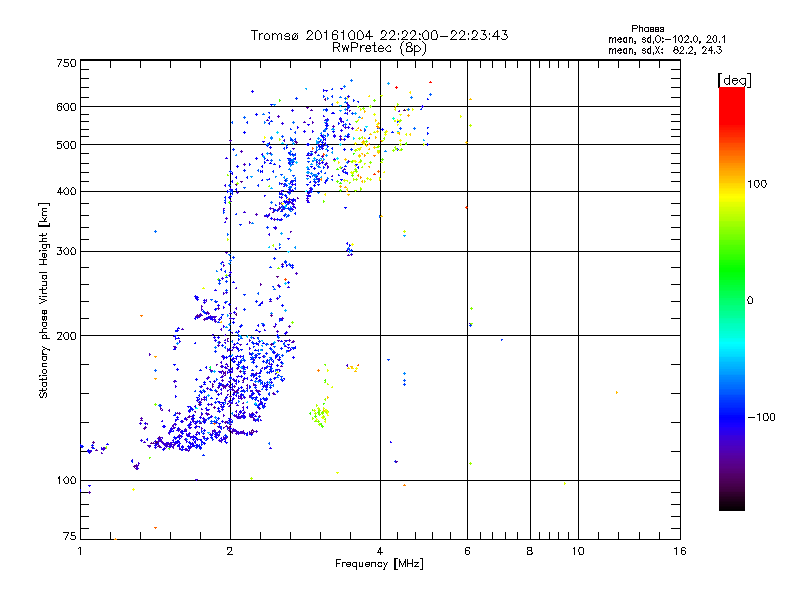This screenshot has width=800, height=600.
Task: Click the "RwPretec (8p)" subtitle
Action: point(379,48)
